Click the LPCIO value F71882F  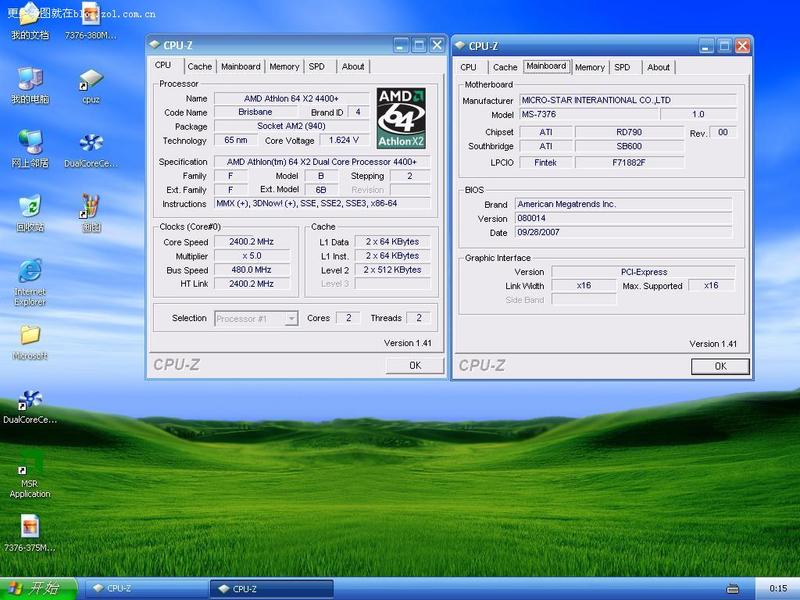point(629,163)
